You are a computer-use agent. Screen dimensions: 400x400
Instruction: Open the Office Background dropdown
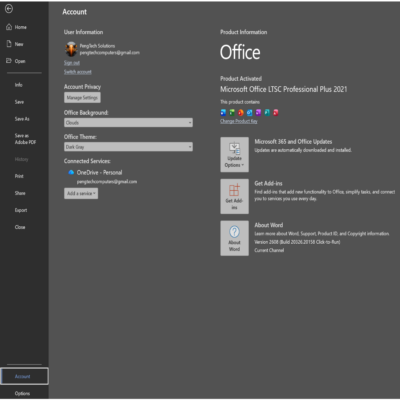[128, 123]
